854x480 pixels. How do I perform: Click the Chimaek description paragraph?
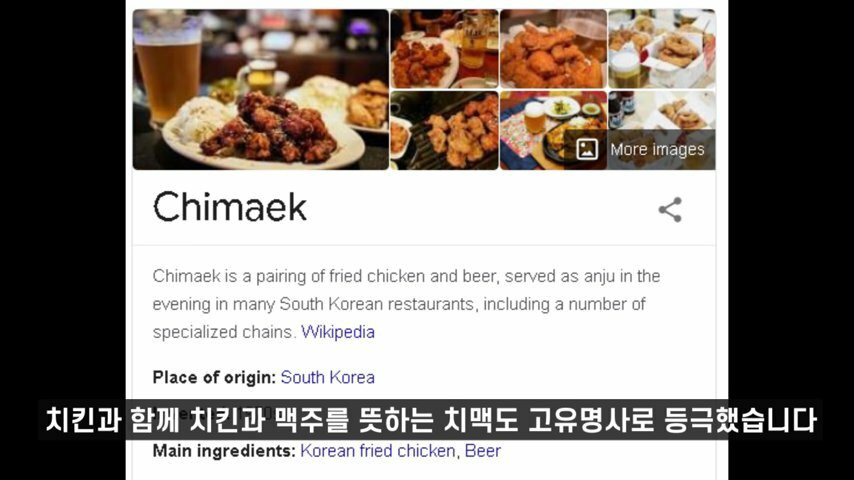click(406, 304)
